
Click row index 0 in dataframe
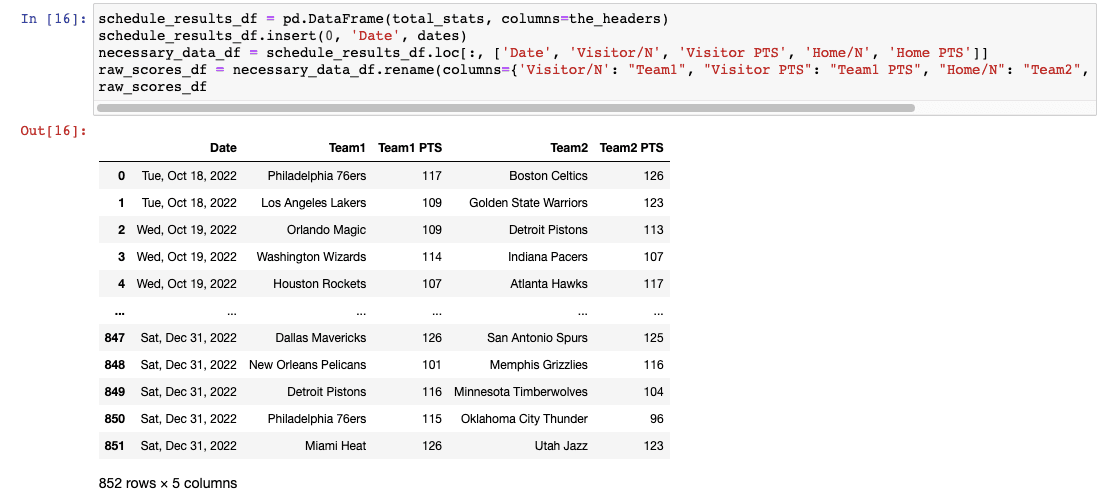121,176
